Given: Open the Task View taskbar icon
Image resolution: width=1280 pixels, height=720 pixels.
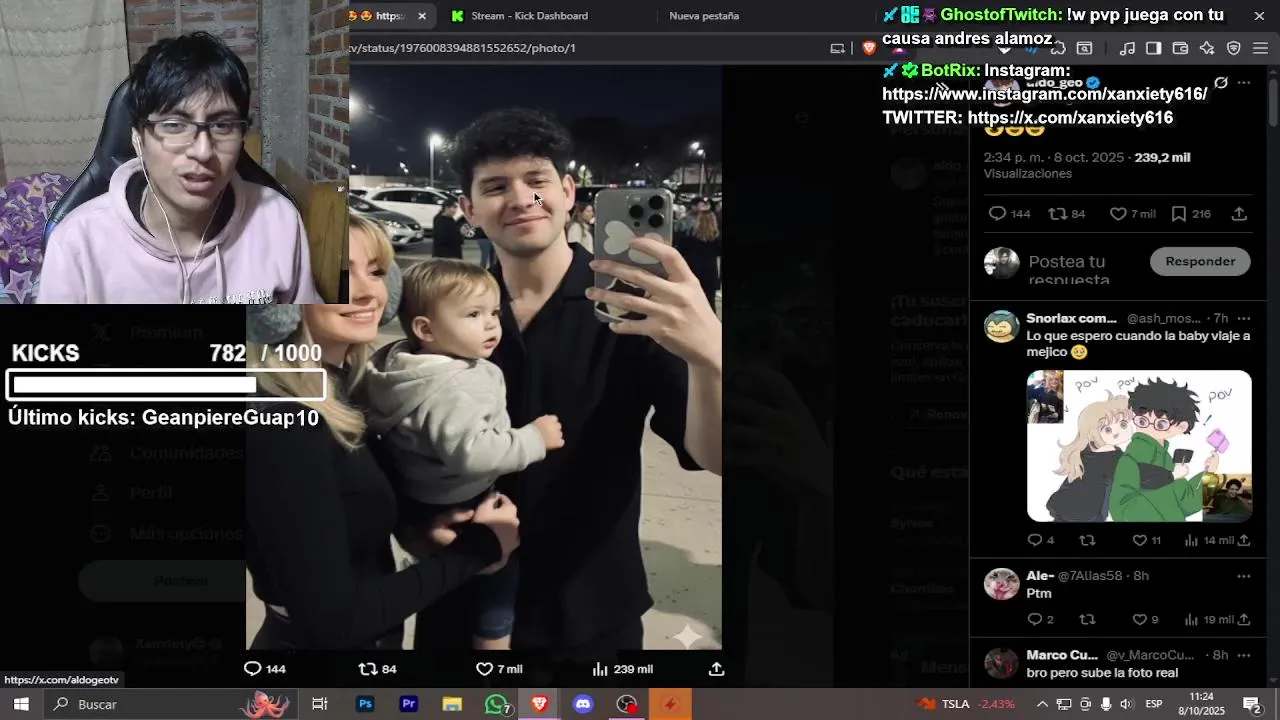Looking at the screenshot, I should pos(320,704).
